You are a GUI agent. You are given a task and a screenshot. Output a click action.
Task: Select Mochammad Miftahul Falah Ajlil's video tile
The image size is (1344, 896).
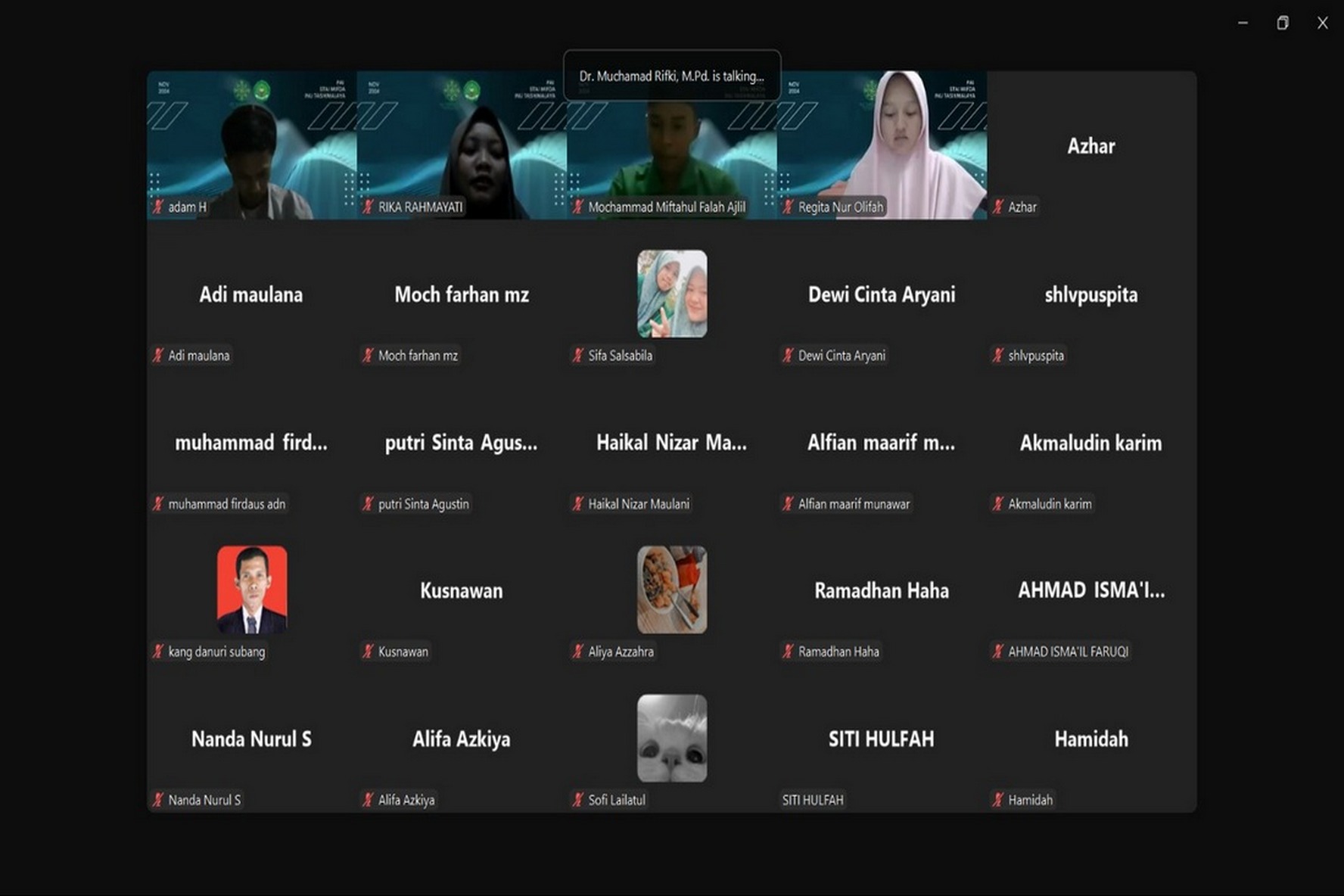coord(672,145)
